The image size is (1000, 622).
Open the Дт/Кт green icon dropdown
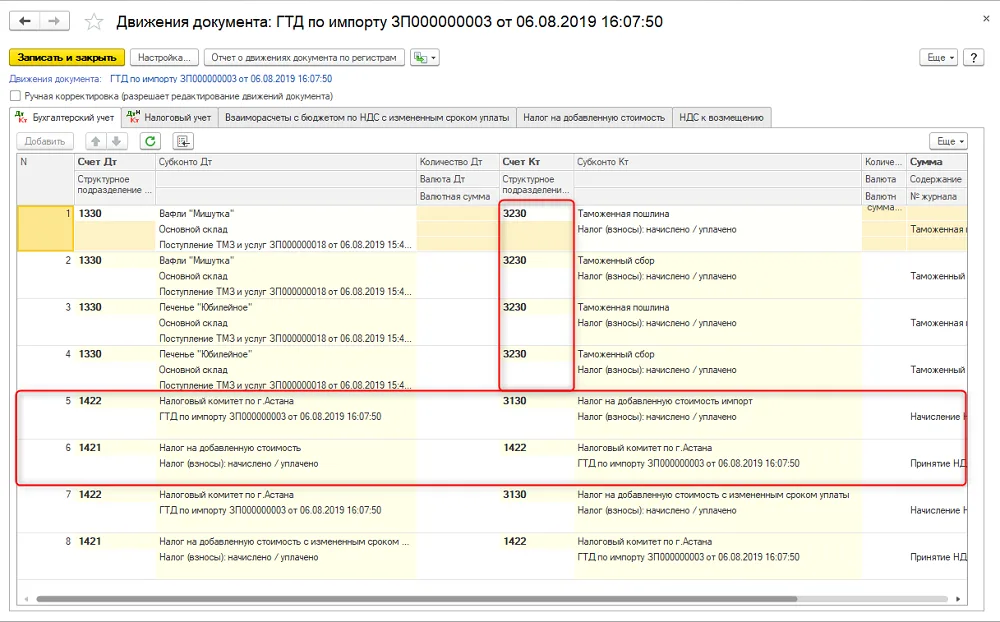coord(425,57)
